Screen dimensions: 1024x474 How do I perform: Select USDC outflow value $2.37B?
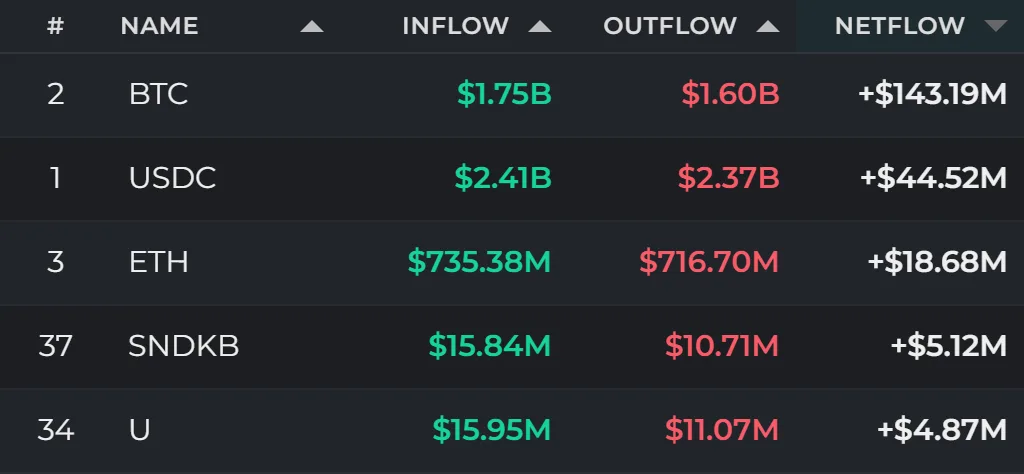pos(729,178)
